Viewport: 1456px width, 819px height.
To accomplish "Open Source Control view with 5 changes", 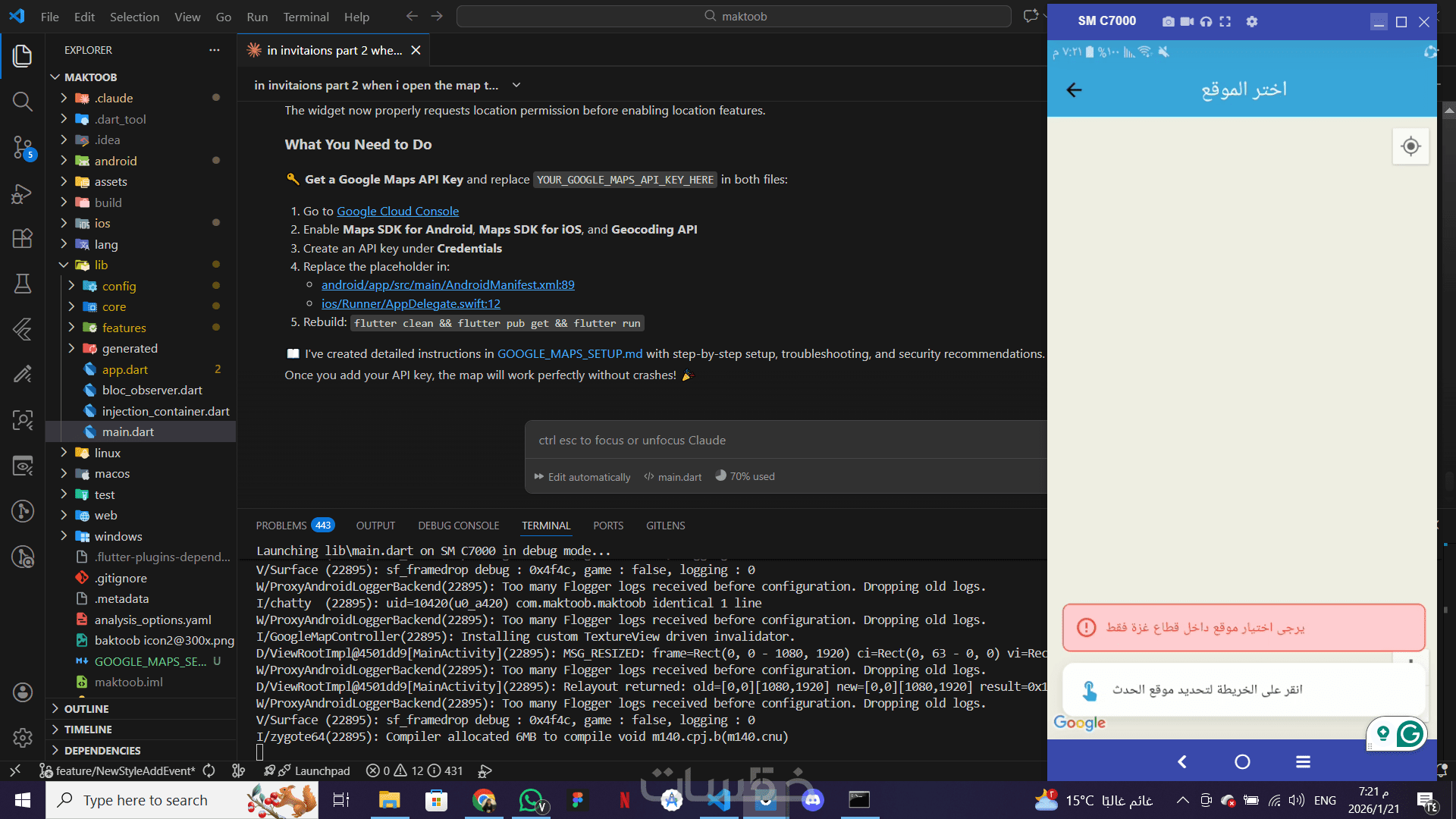I will (23, 147).
